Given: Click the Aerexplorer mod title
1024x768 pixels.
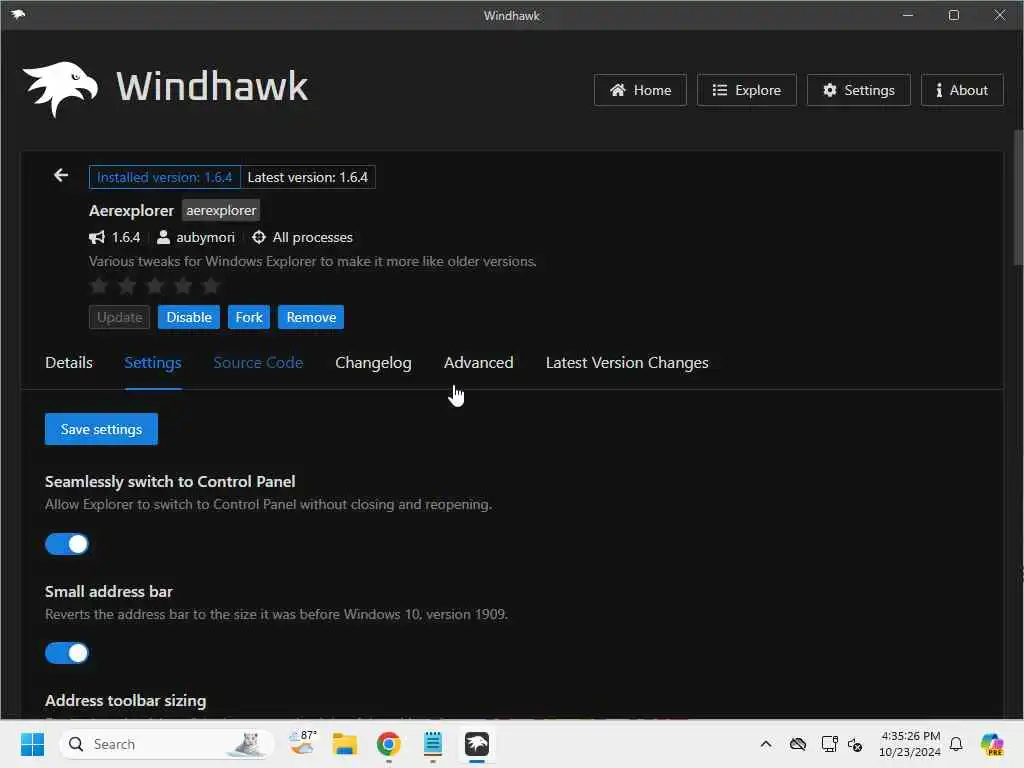Looking at the screenshot, I should pyautogui.click(x=131, y=210).
